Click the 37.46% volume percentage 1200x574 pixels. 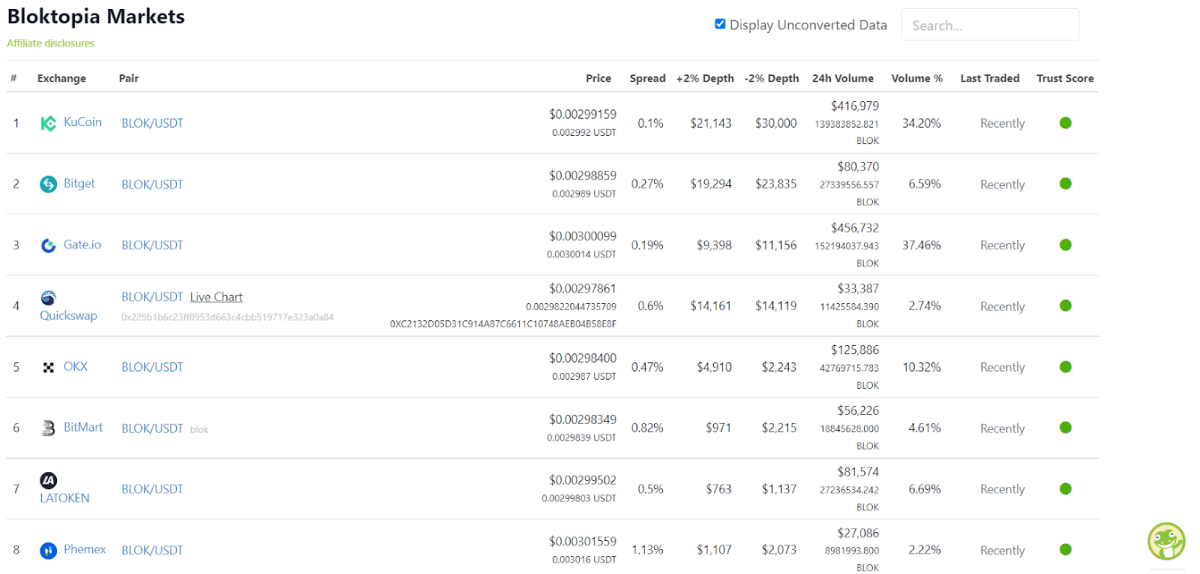point(921,245)
